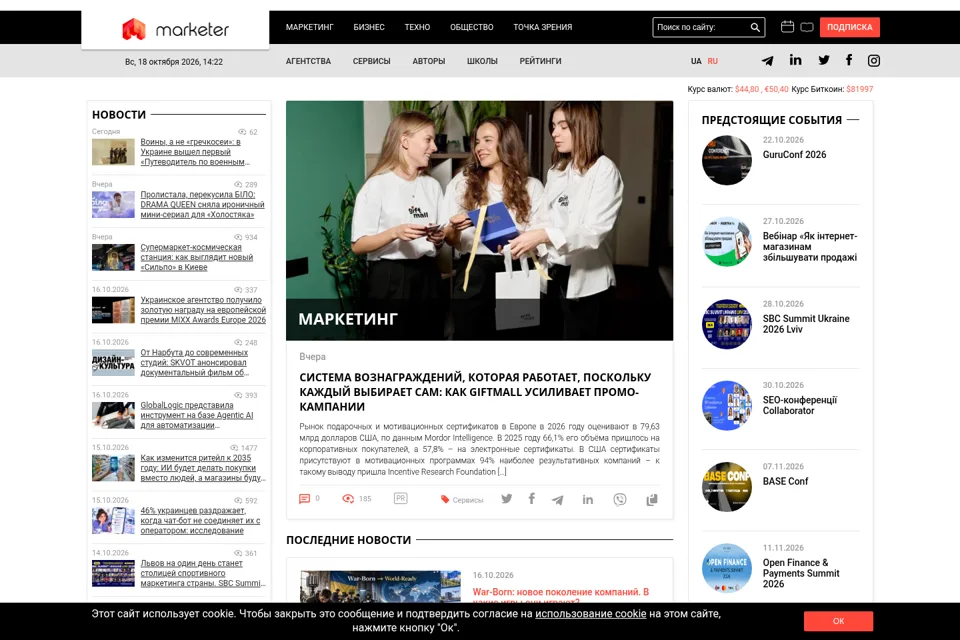Open the Facebook icon in header
960x640 pixels.
pos(849,59)
